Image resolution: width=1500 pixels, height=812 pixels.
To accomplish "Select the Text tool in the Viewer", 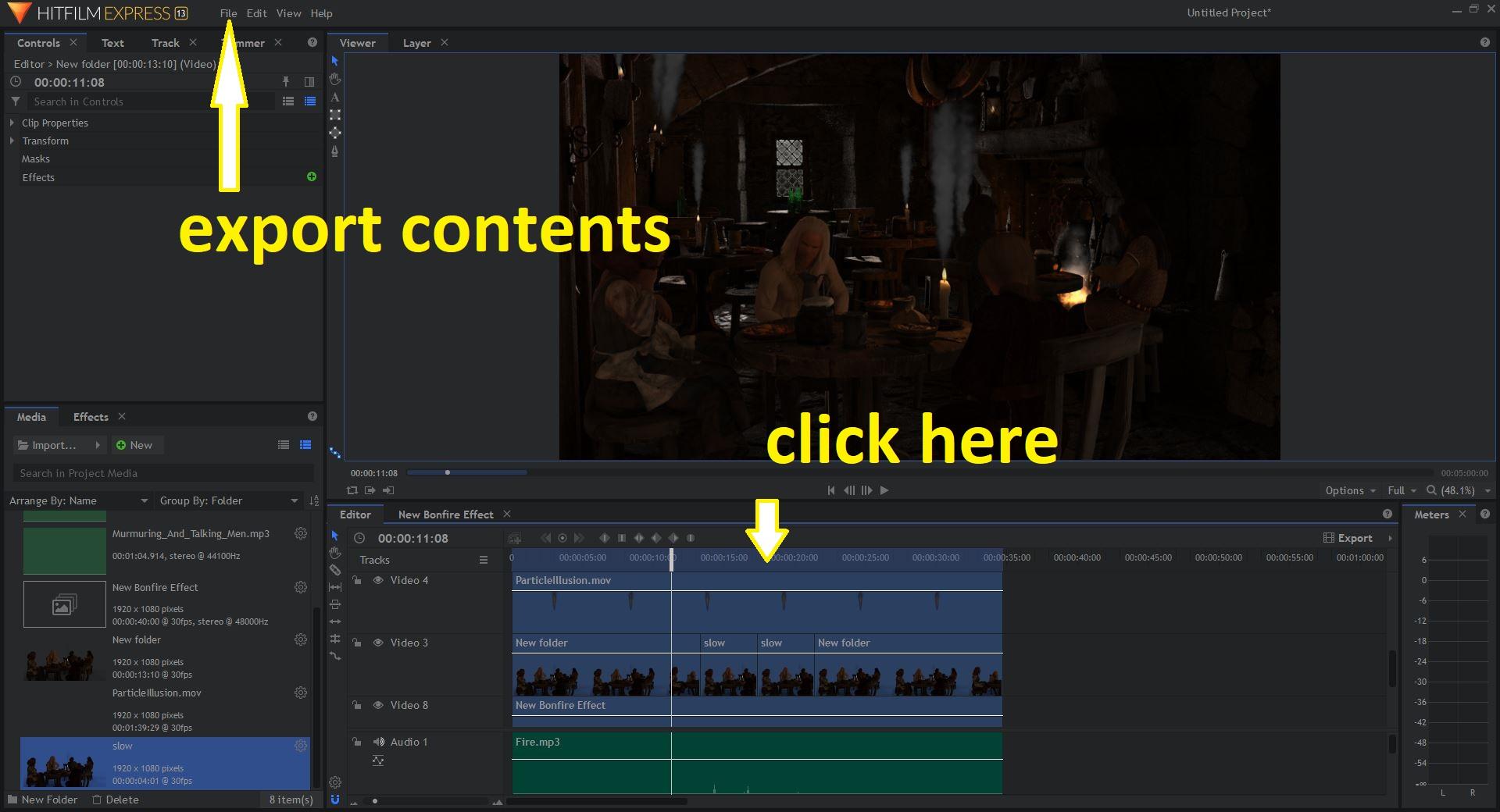I will [x=335, y=97].
